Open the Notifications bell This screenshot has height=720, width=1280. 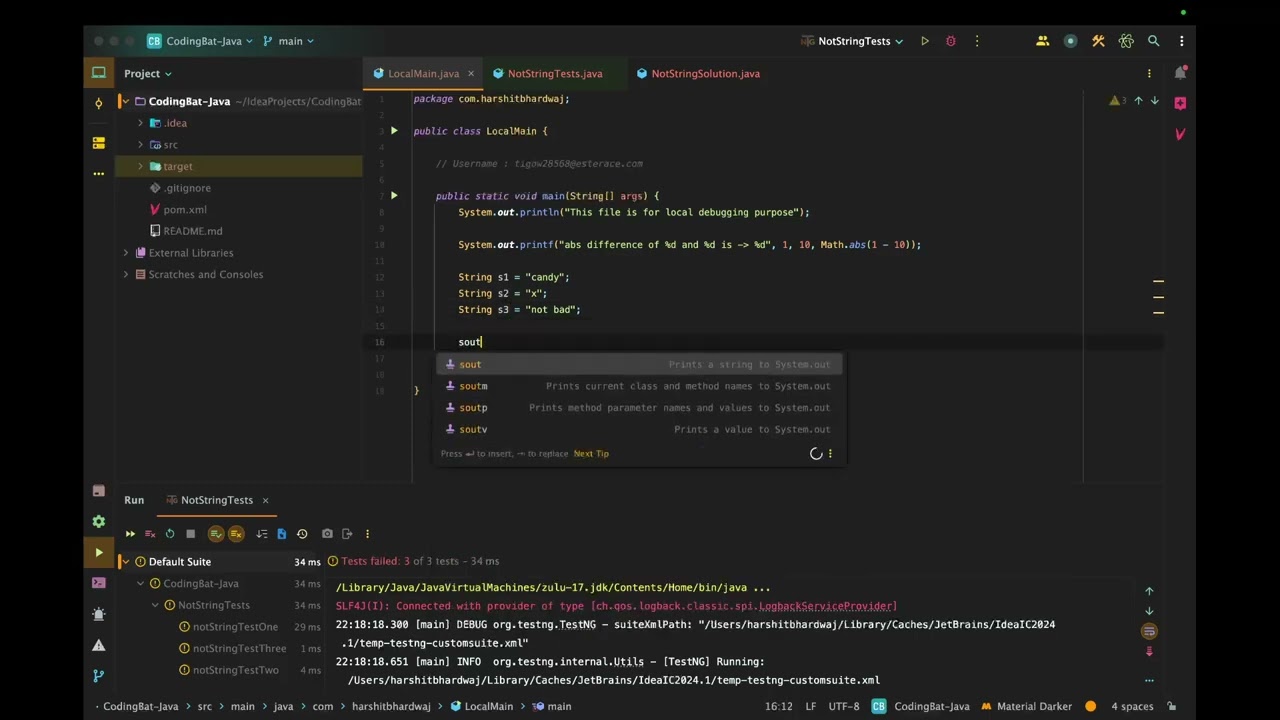(x=1180, y=73)
